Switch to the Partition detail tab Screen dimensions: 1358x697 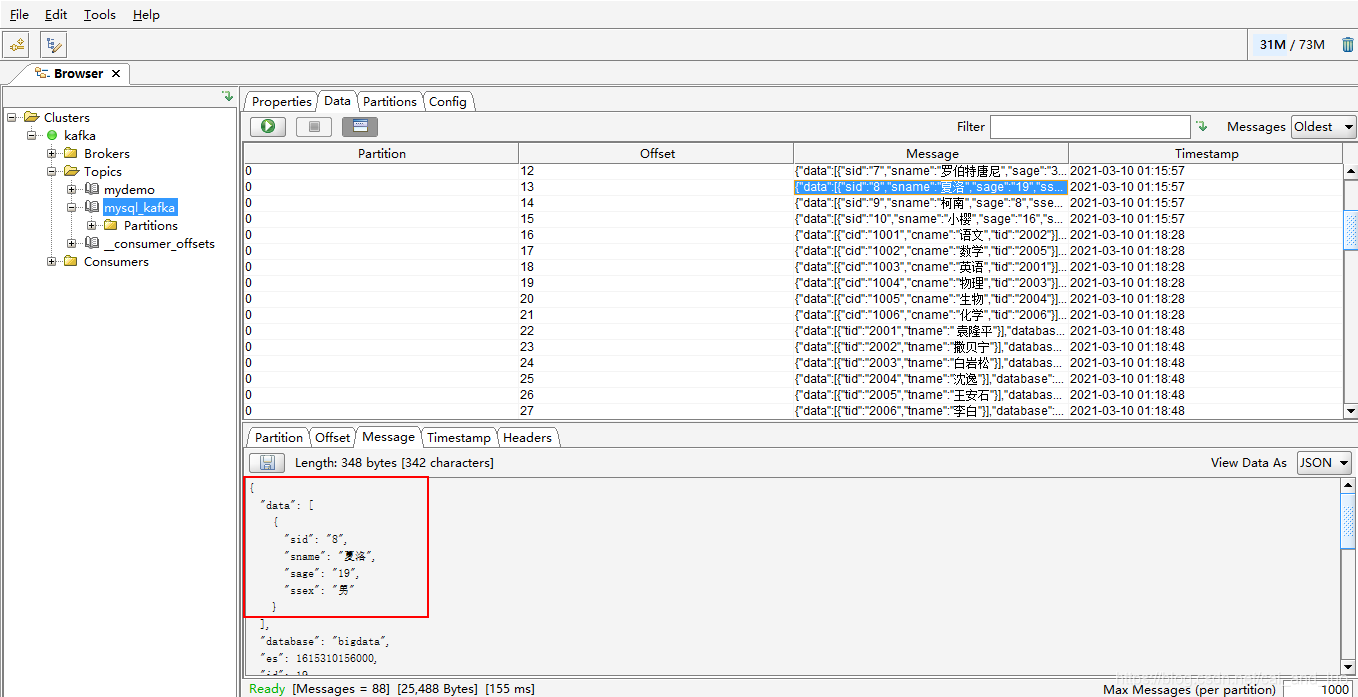tap(278, 438)
